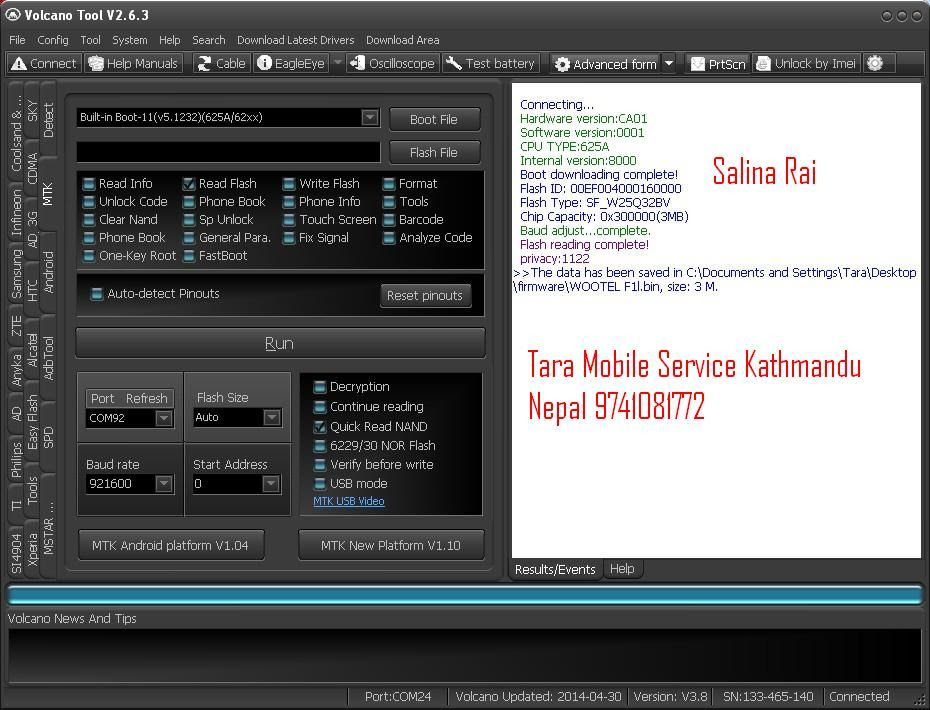Screen dimensions: 930x710
Task: Open the Download Area menu
Action: tap(402, 40)
